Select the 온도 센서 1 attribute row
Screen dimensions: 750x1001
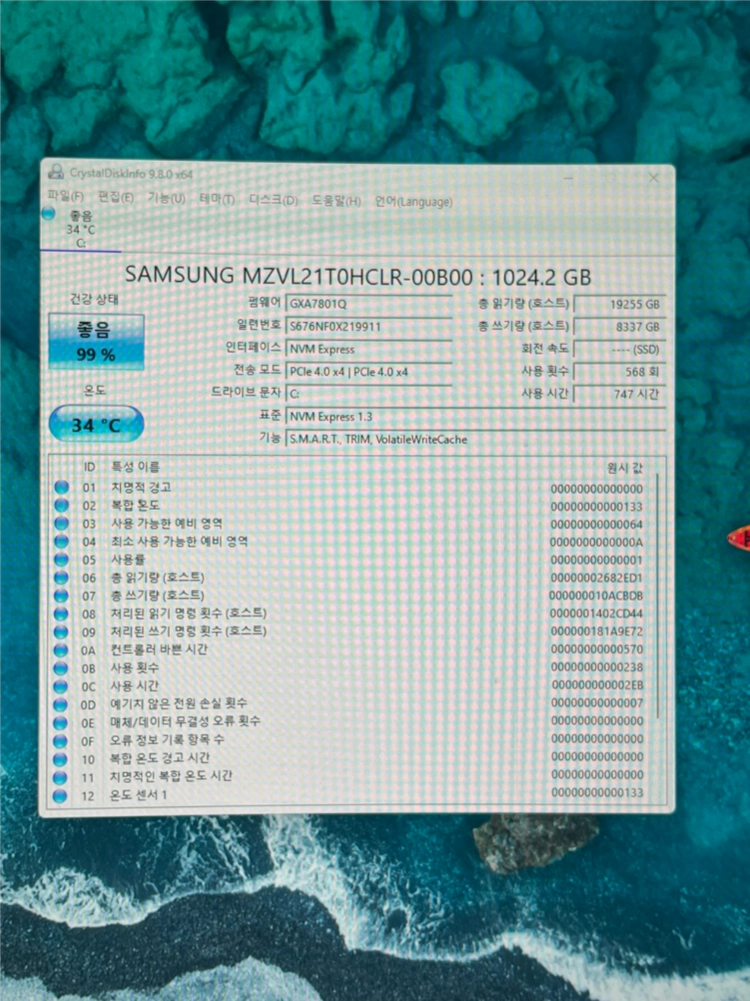(350, 795)
